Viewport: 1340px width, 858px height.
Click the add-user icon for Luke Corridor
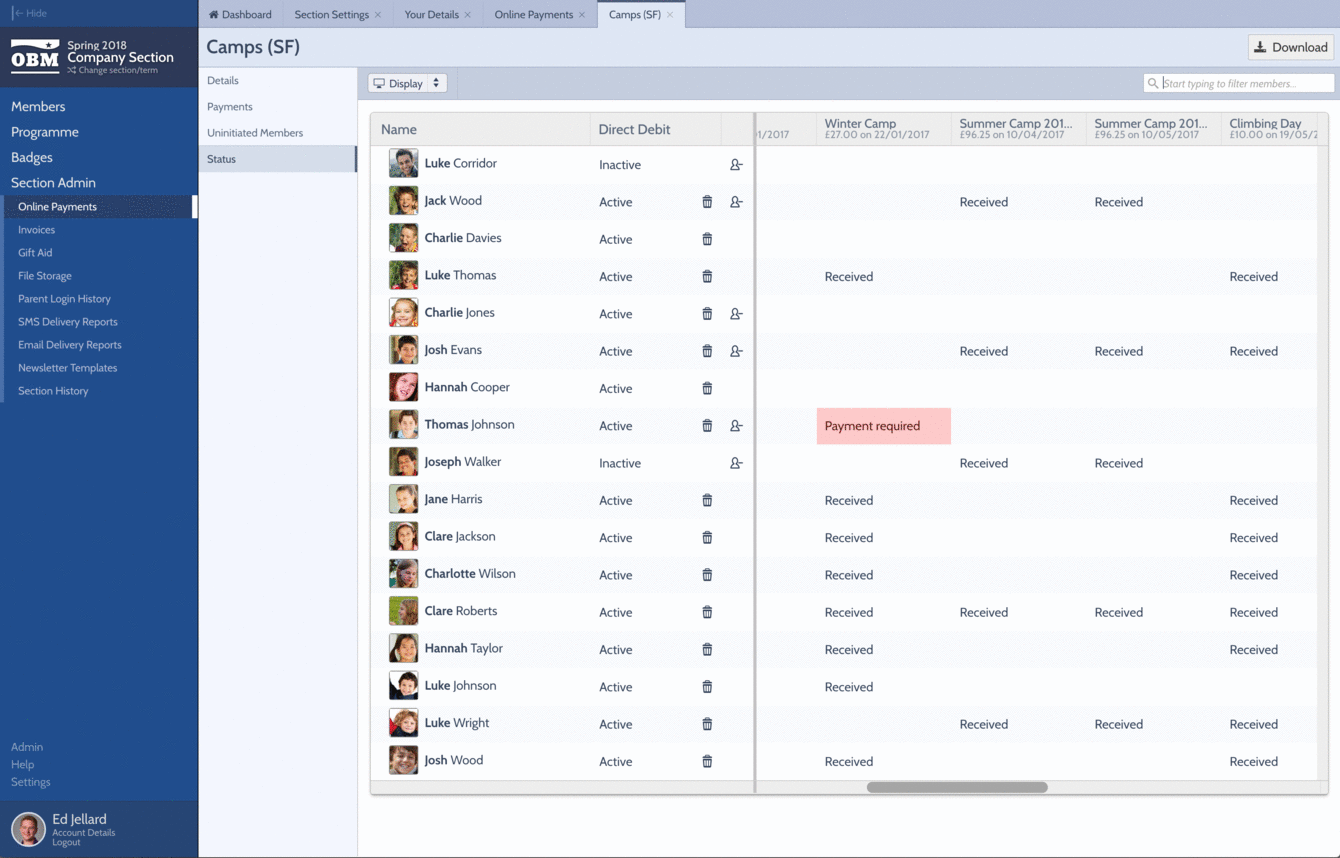[x=736, y=165]
